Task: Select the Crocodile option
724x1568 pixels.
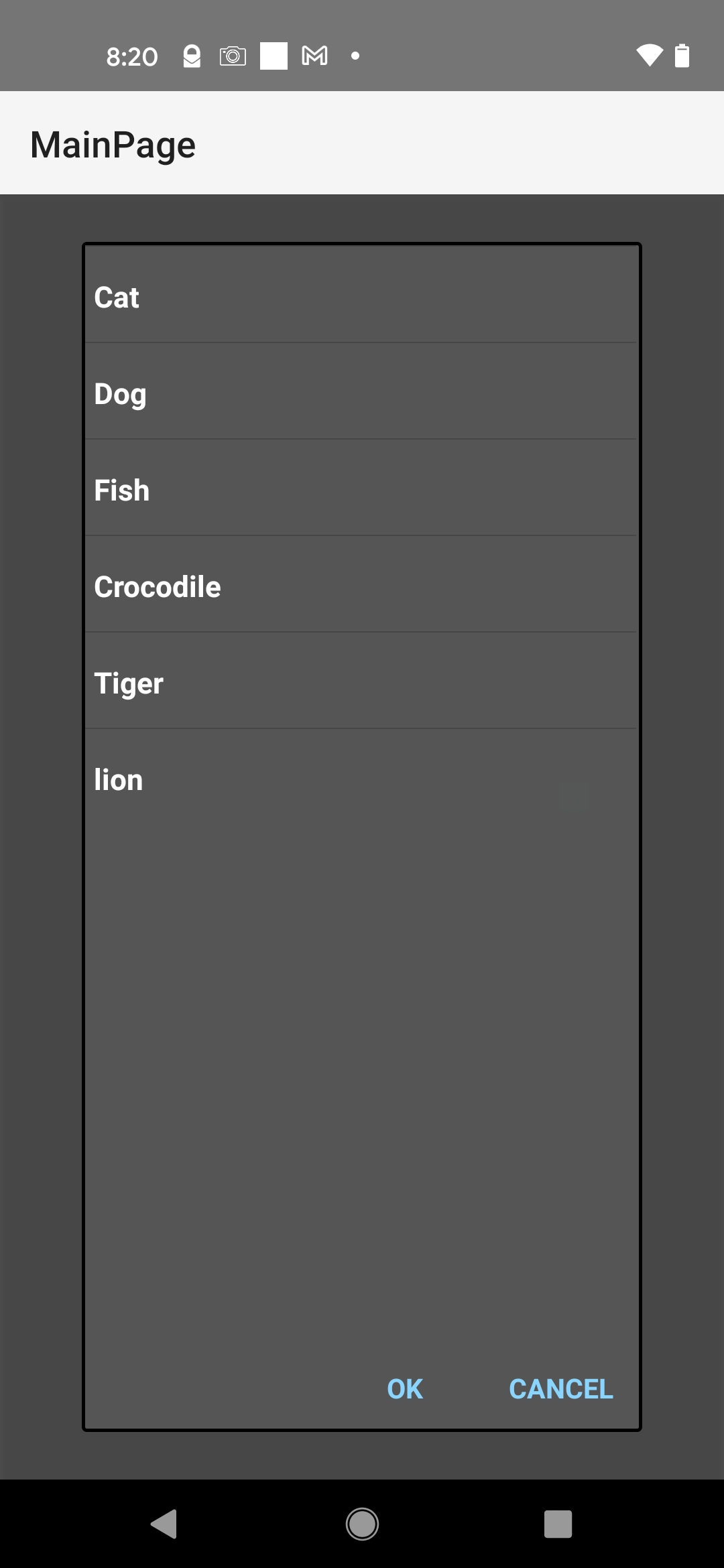Action: (x=361, y=587)
